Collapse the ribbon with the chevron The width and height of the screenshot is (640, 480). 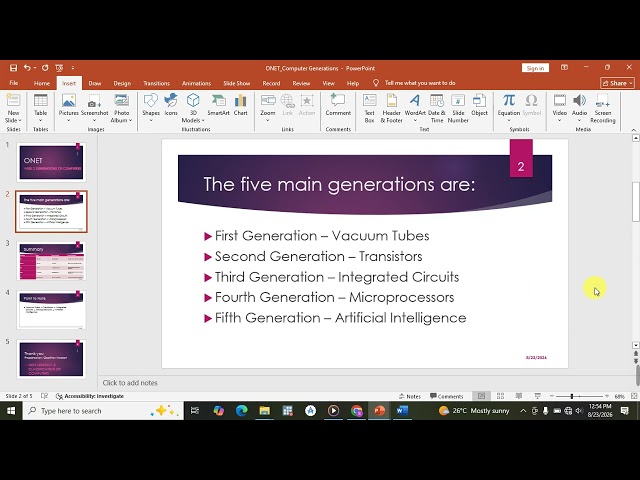(633, 130)
